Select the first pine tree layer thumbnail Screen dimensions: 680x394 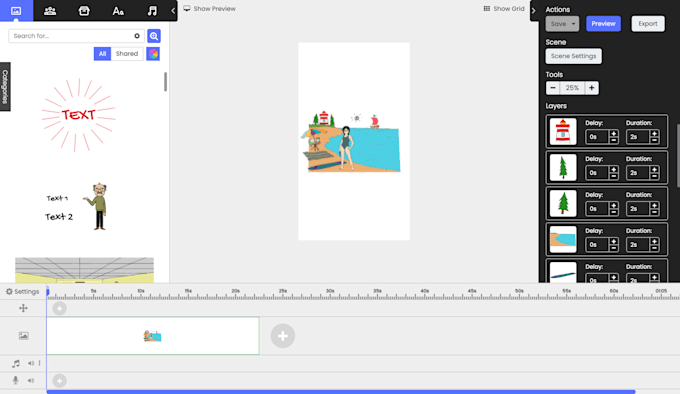(x=563, y=167)
